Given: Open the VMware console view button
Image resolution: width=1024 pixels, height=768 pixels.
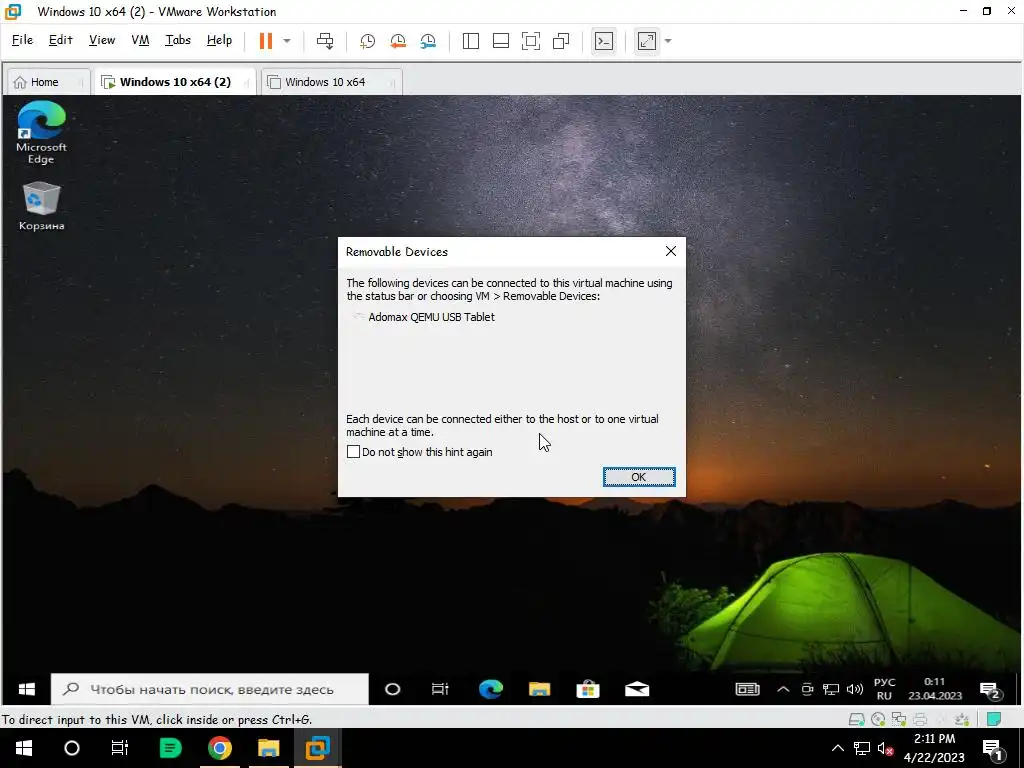Looking at the screenshot, I should point(604,41).
